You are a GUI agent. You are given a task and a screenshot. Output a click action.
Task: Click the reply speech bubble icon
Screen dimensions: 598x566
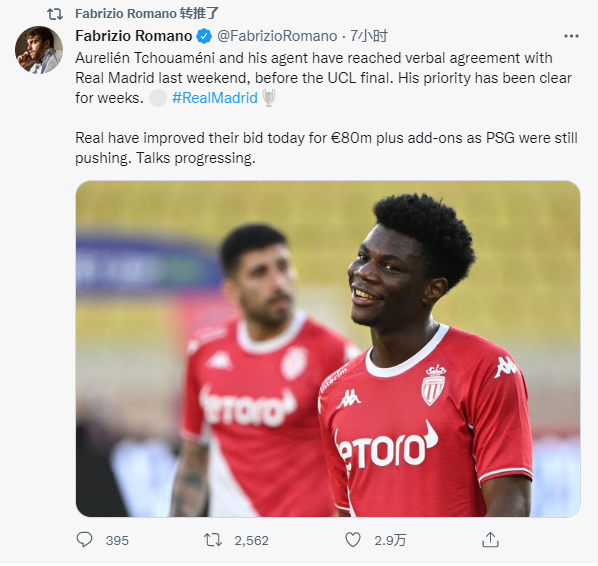[84, 539]
